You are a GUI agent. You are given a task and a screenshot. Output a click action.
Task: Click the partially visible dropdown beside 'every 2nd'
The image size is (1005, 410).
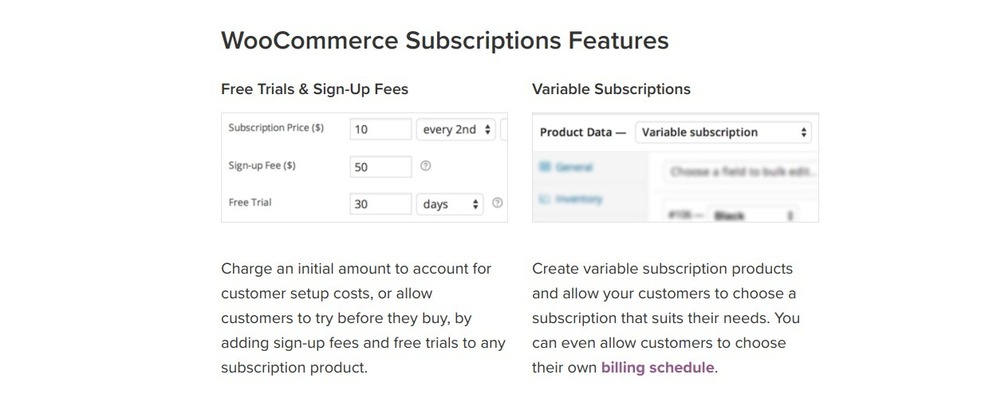tap(504, 129)
